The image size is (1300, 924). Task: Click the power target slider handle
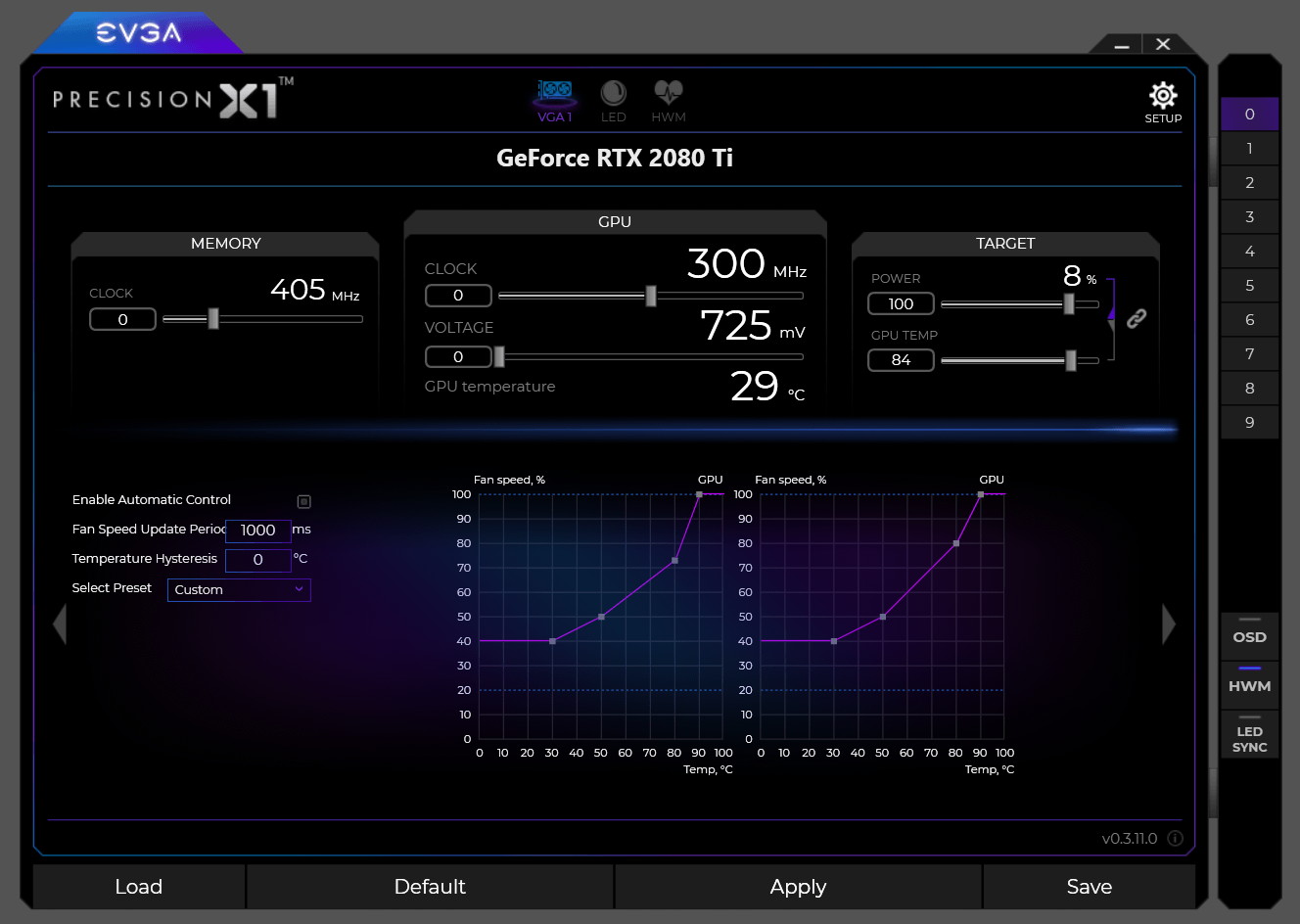tap(1069, 303)
